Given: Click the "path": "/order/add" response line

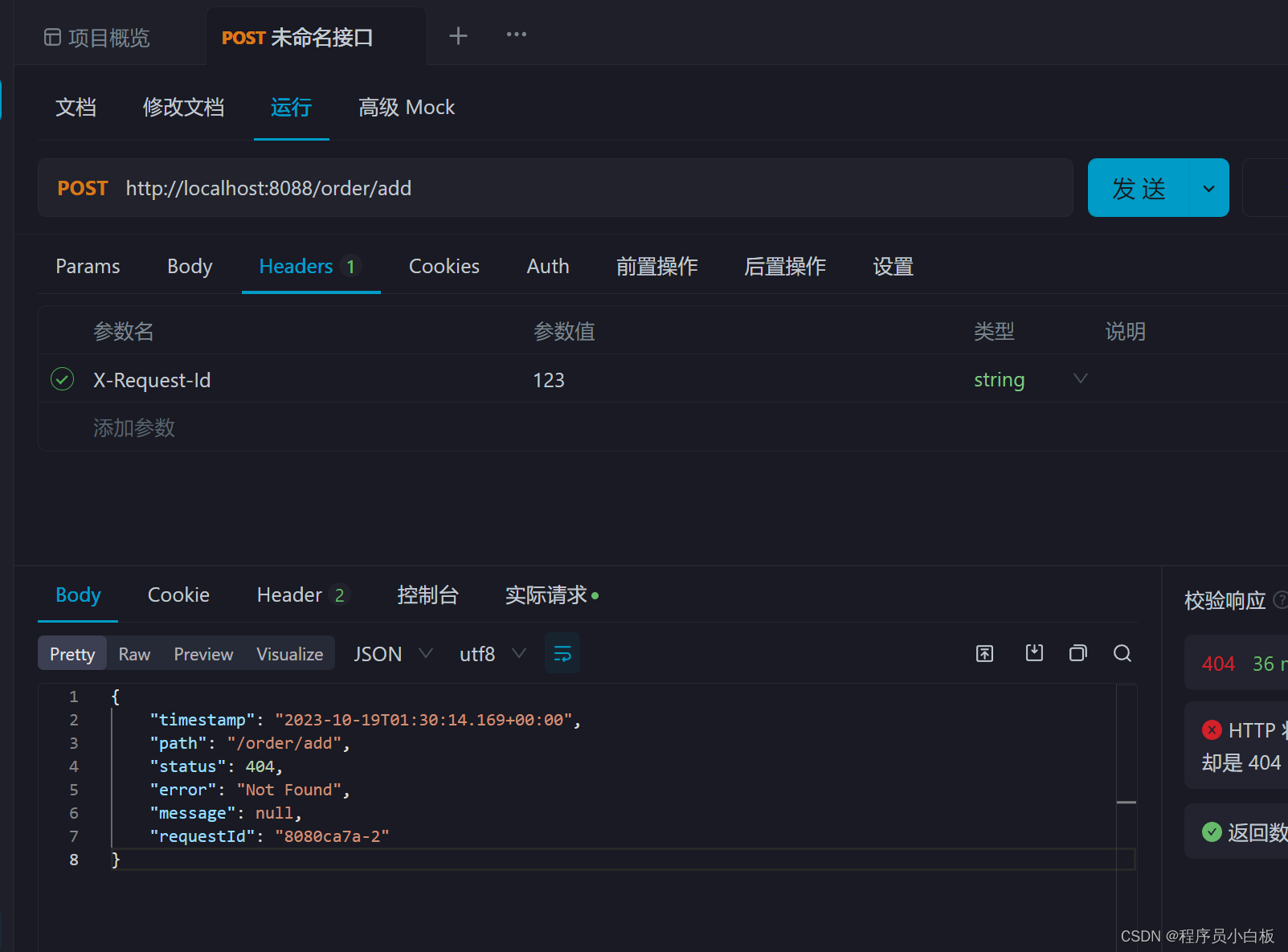Looking at the screenshot, I should point(250,743).
